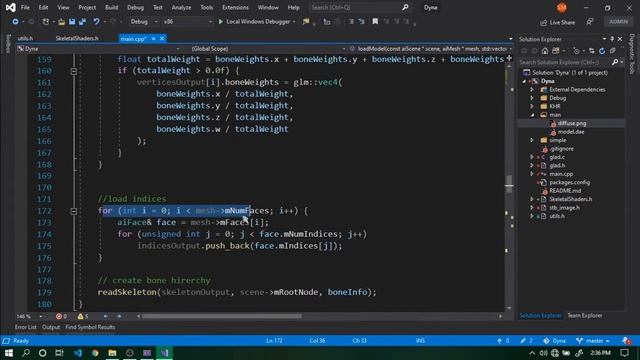Pin the main.cpp tab
The height and width of the screenshot is (360, 640).
(153, 38)
